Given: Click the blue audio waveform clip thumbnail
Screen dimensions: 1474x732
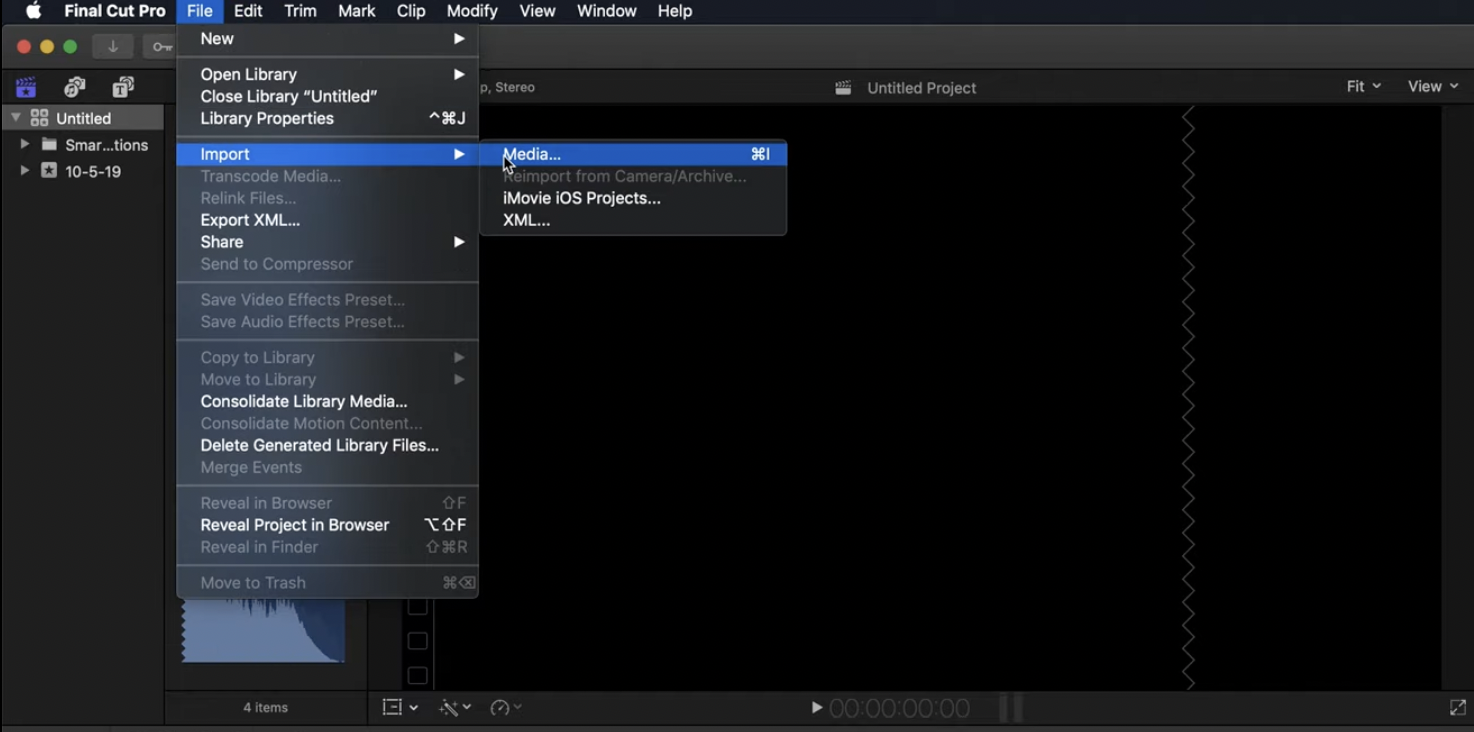Looking at the screenshot, I should 263,631.
